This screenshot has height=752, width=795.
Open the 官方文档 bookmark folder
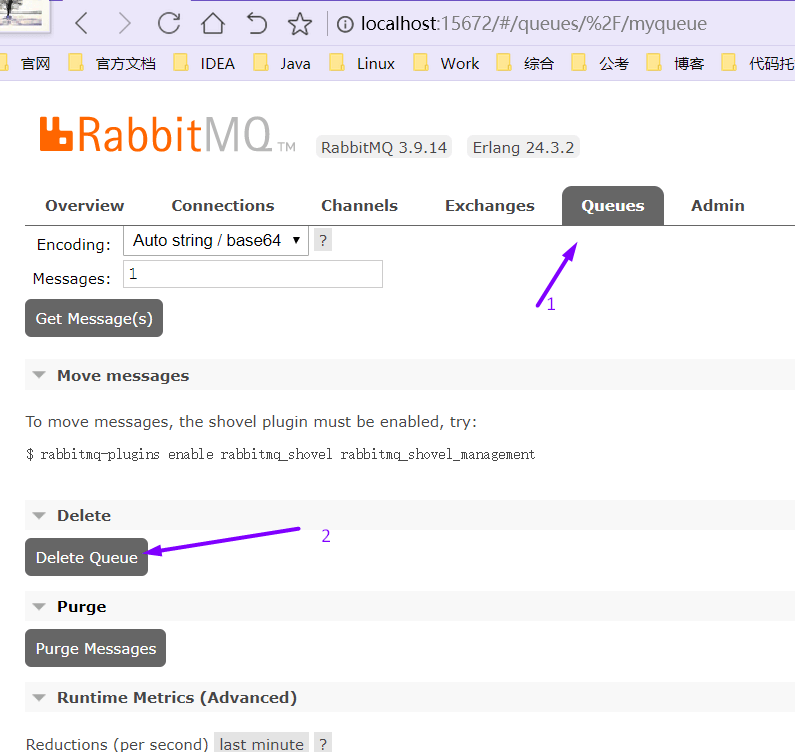click(x=112, y=63)
